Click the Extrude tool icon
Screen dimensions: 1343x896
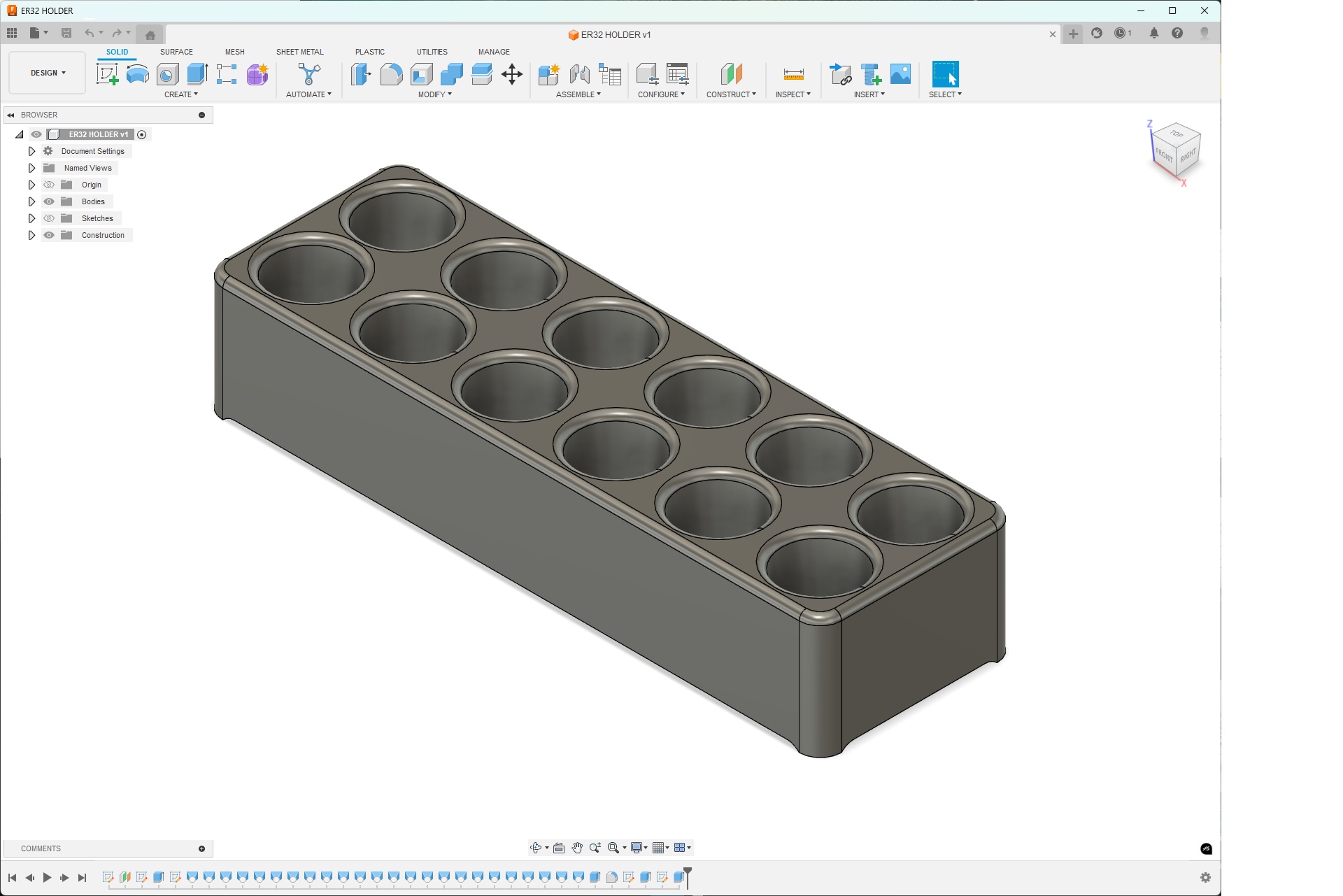pos(197,74)
